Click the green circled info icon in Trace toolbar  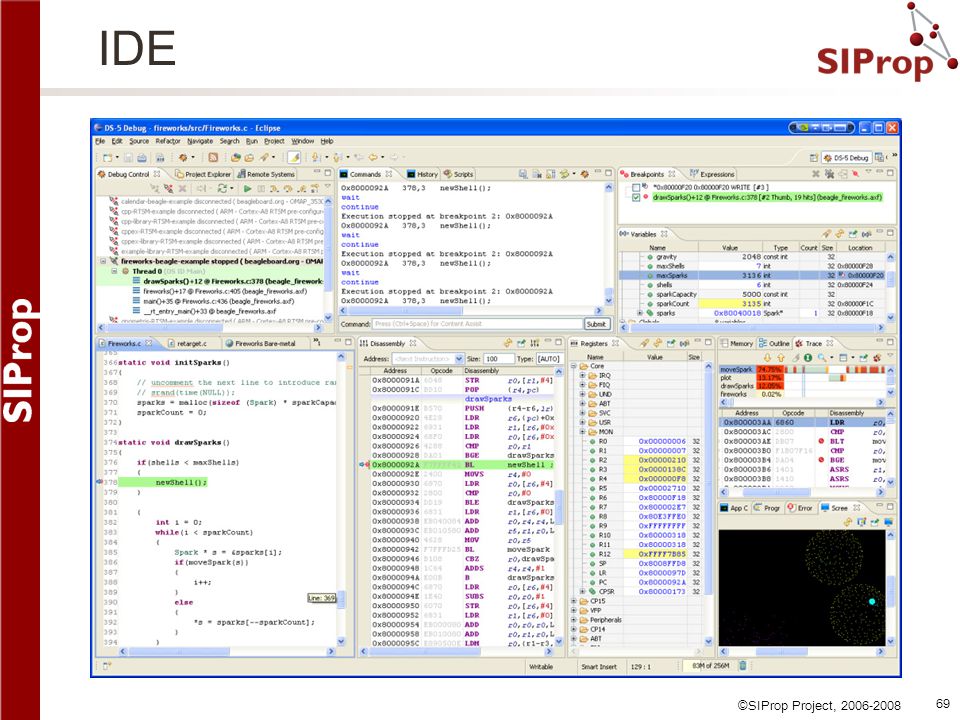pos(808,358)
